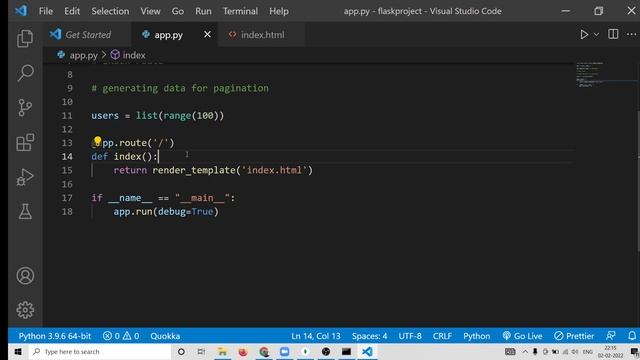Click the Windows taskbar search box
Viewport: 640px width, 360px height.
coord(100,351)
